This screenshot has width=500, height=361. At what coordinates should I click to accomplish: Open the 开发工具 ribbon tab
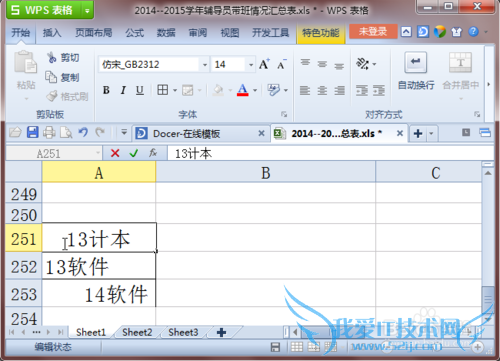(270, 33)
